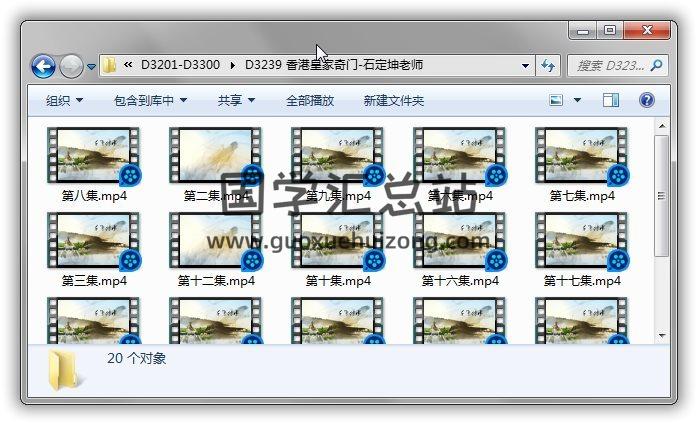The width and height of the screenshot is (698, 425).
Task: Select D3239 香港皇家奇门-石定坤老师 breadcrumb
Action: [334, 65]
